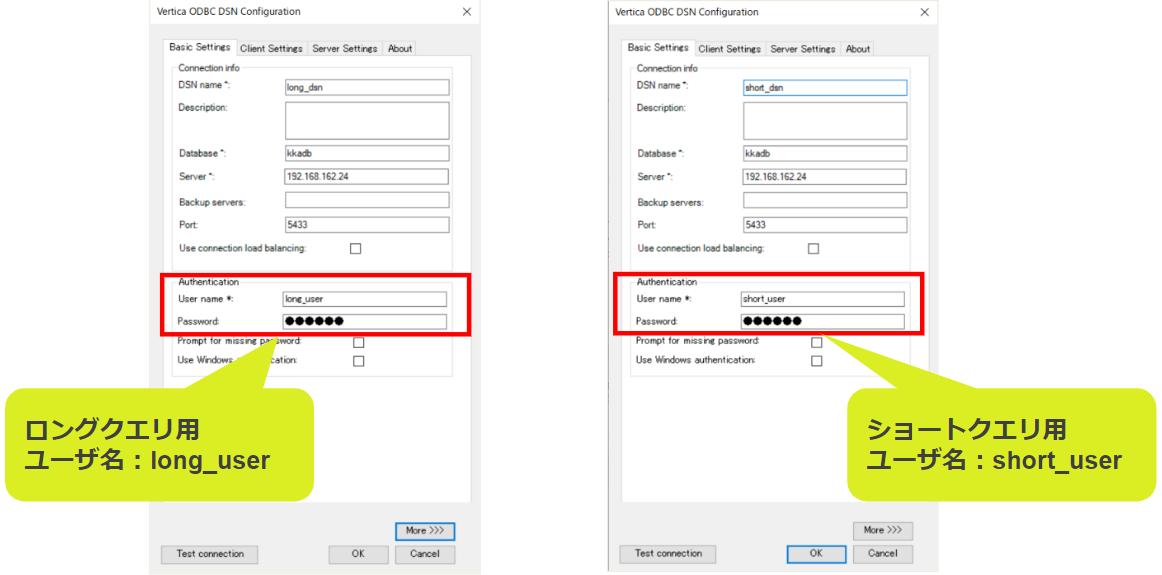Viewport: 1162px width, 575px height.
Task: Expand More >>> options in long_dsn dialog
Action: [425, 531]
